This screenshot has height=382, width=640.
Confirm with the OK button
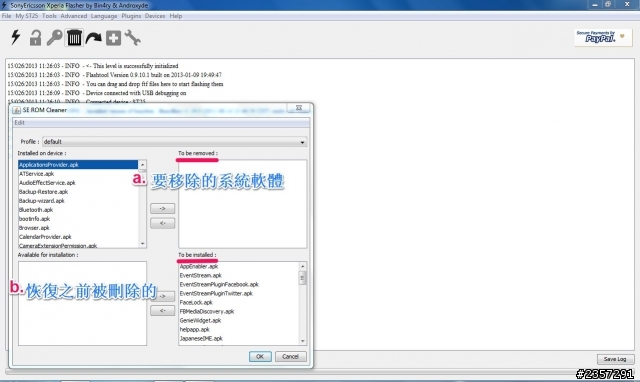[x=260, y=356]
